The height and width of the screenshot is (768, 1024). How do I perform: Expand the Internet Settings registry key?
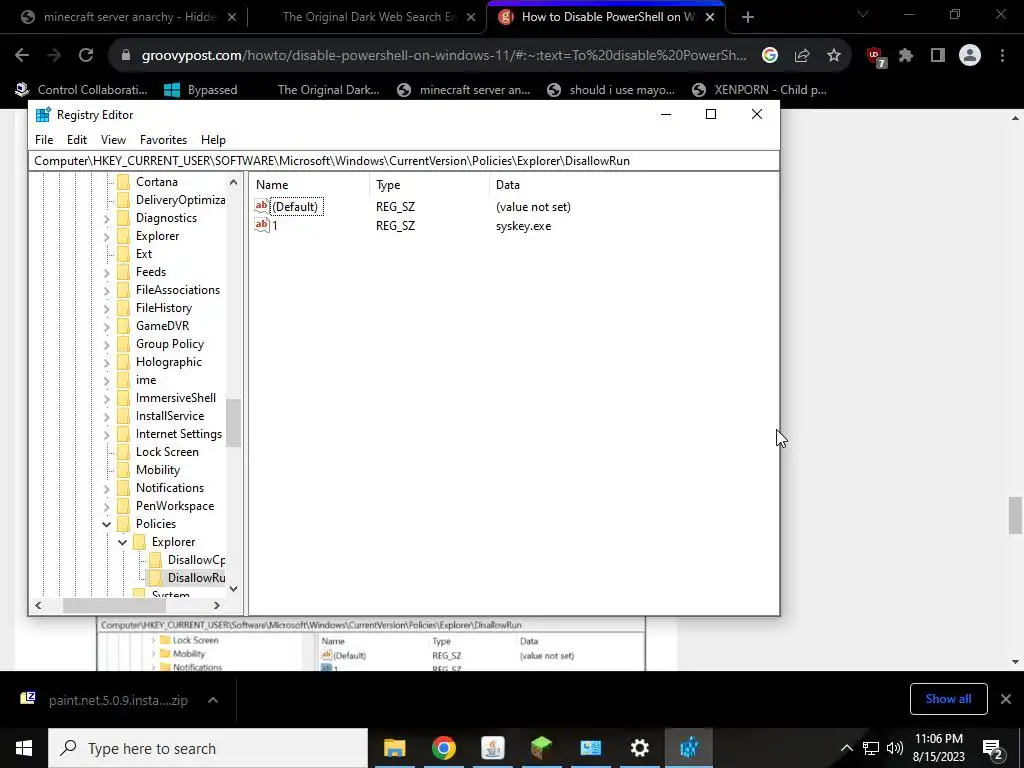[x=106, y=434]
